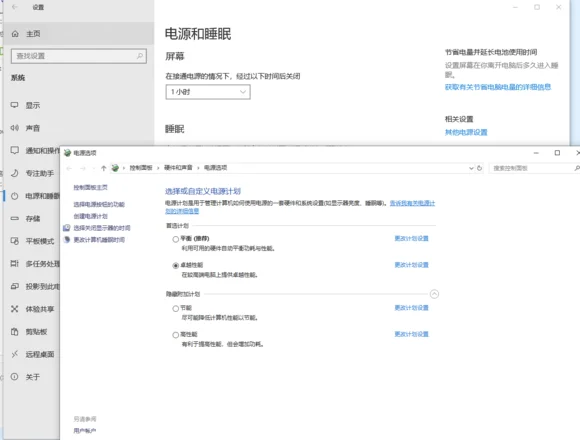Open the 显示 display settings icon
The image size is (580, 440).
point(14,105)
